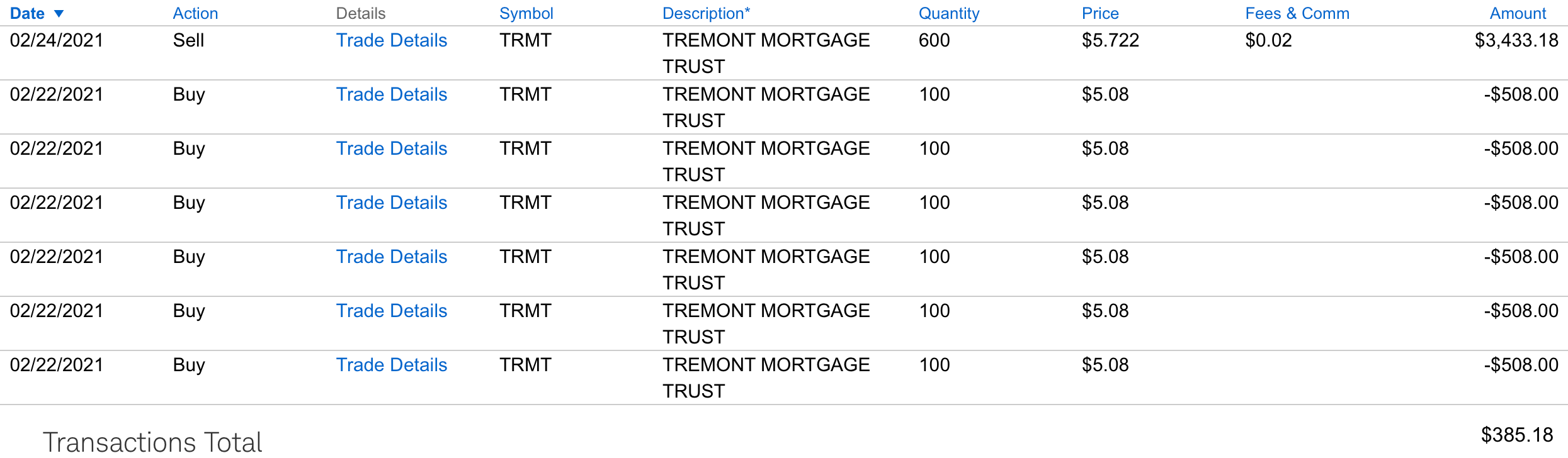Open Trade Details for last 02/22/2021 Buy
Viewport: 1568px width, 458px height.
[x=391, y=365]
